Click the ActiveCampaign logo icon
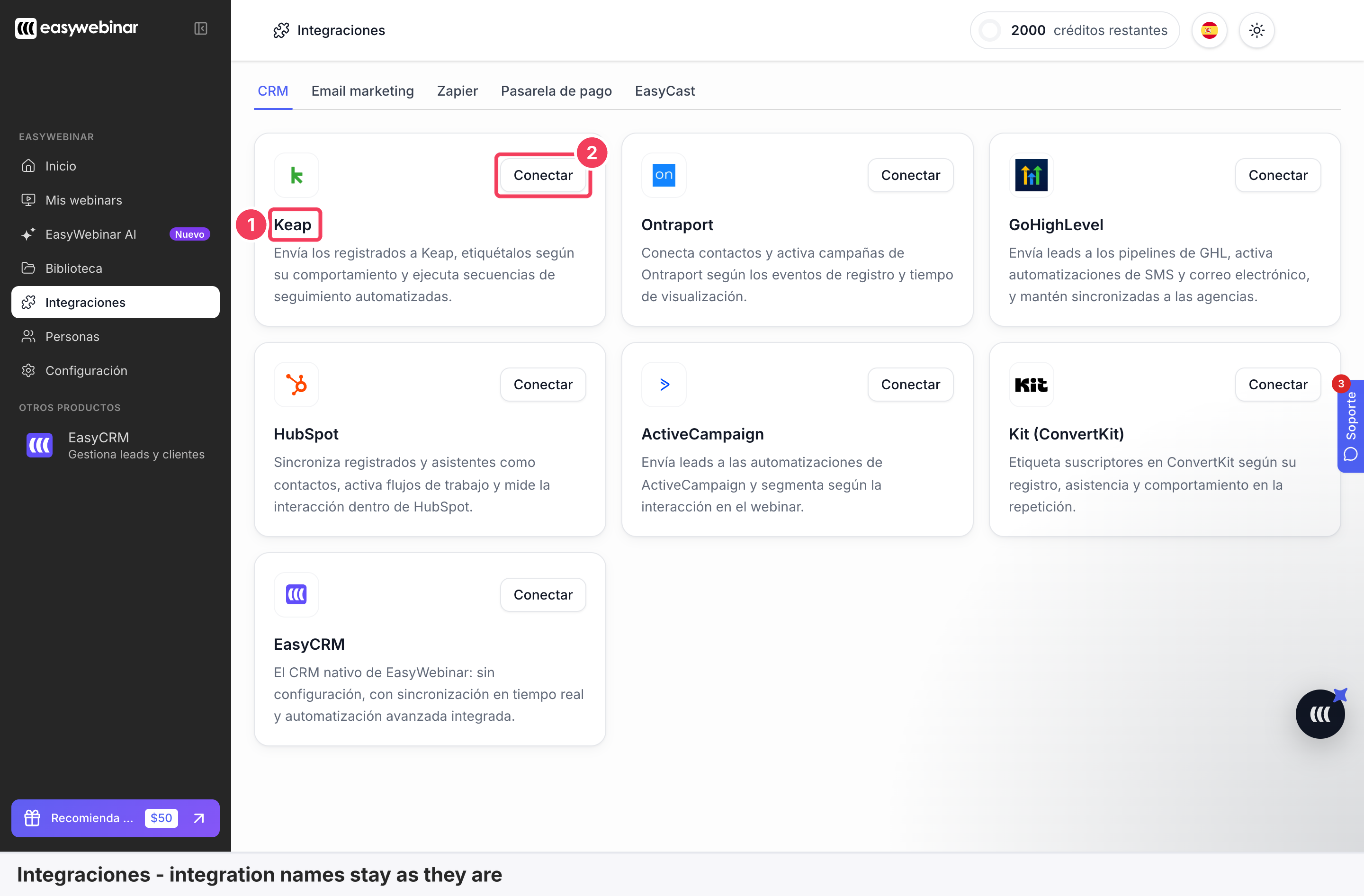Screen dimensions: 1364x896 (664, 385)
